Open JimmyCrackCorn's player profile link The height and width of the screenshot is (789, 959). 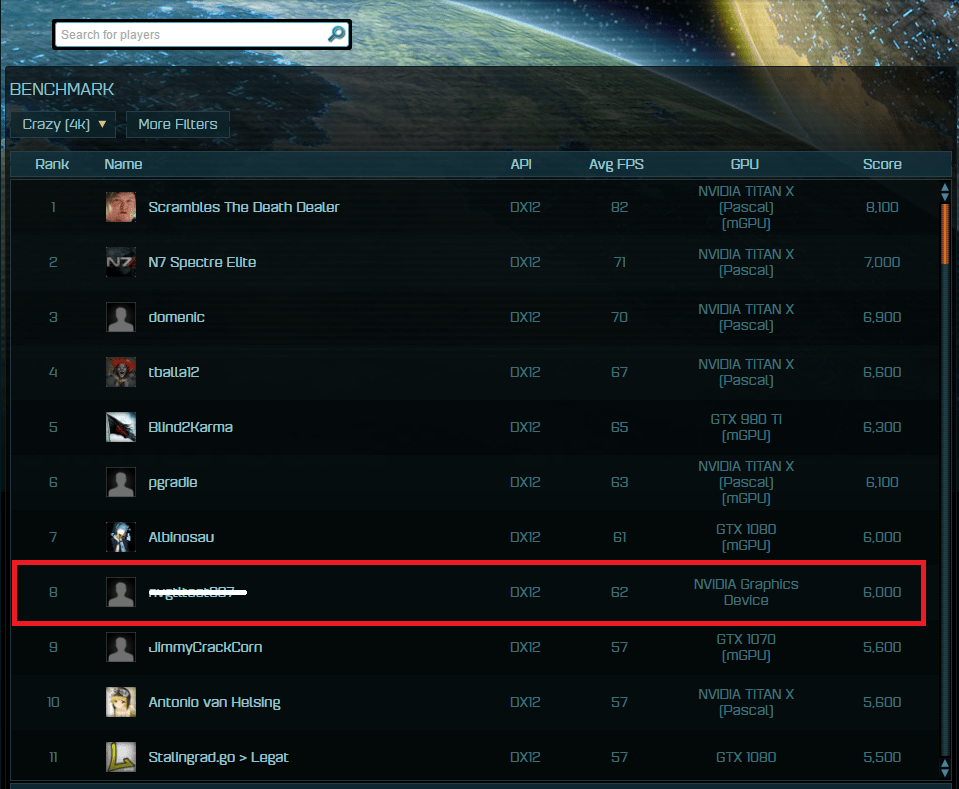[x=205, y=647]
